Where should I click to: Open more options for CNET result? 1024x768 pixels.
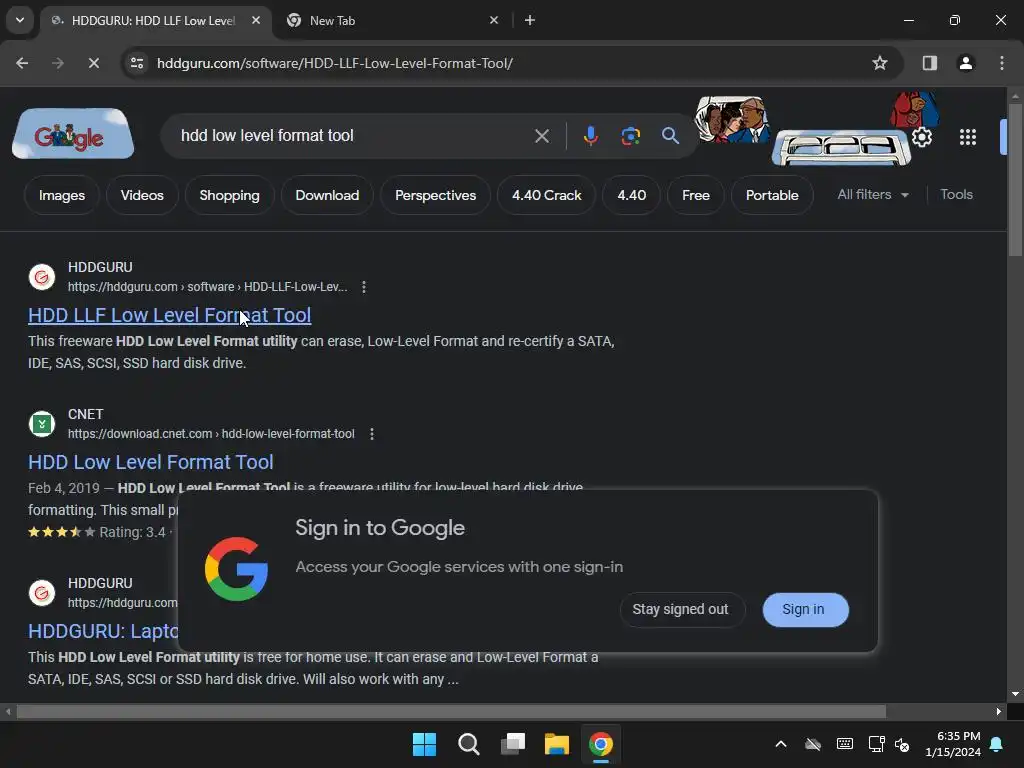(372, 434)
